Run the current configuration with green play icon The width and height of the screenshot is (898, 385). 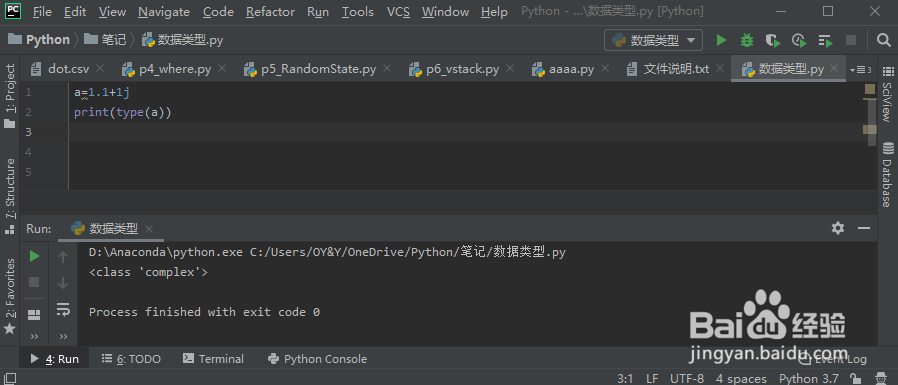click(x=722, y=40)
